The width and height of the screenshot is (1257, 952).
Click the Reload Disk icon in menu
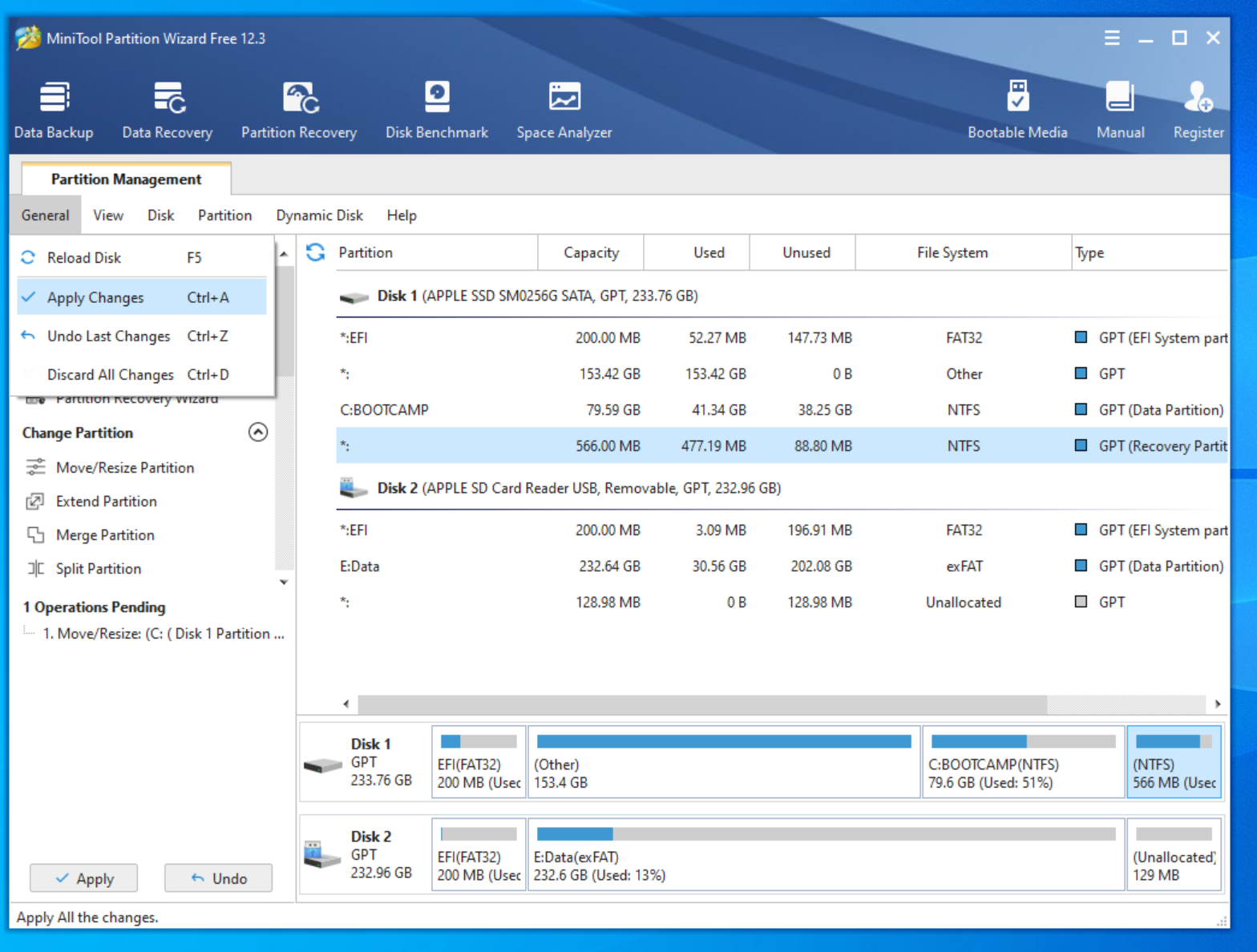tap(28, 257)
